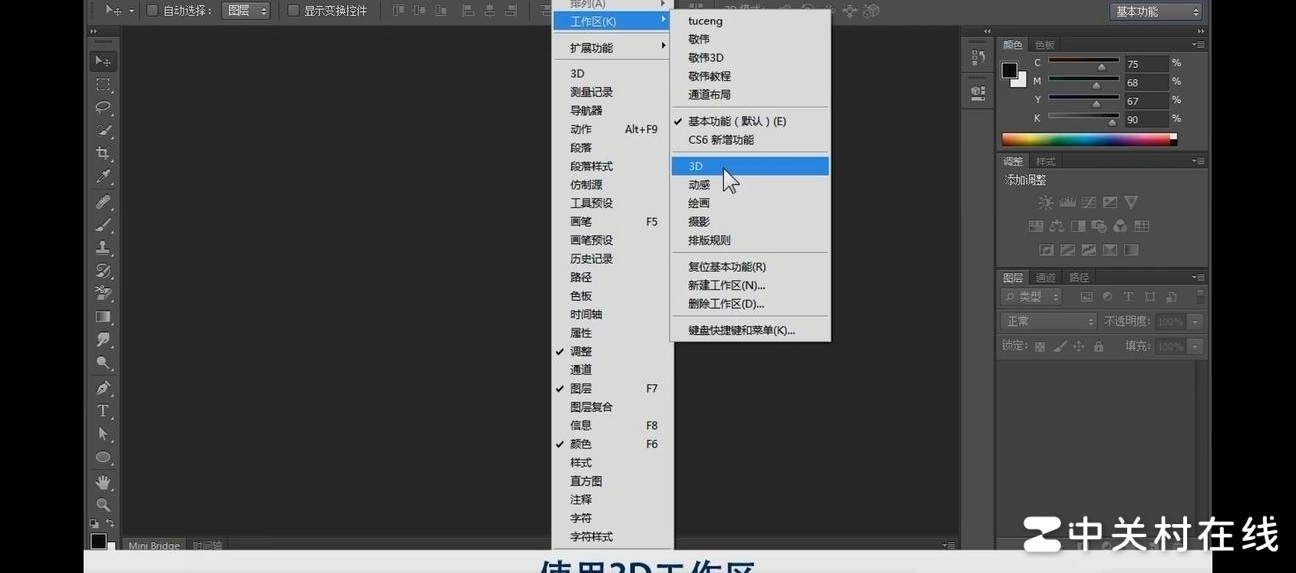Image resolution: width=1296 pixels, height=573 pixels.
Task: Select the Move tool in the toolbox
Action: (x=103, y=62)
